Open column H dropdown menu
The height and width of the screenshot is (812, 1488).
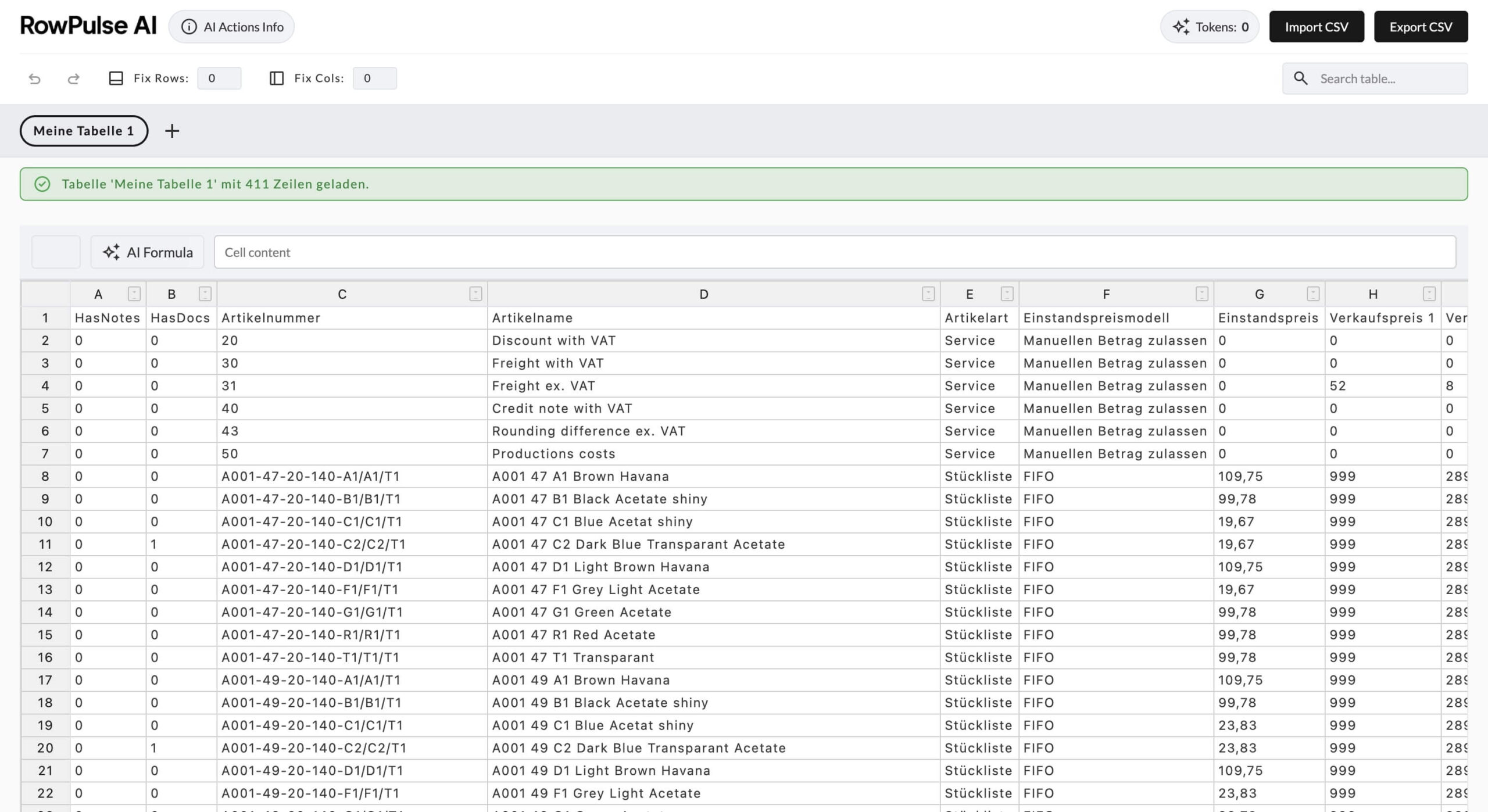coord(1429,294)
